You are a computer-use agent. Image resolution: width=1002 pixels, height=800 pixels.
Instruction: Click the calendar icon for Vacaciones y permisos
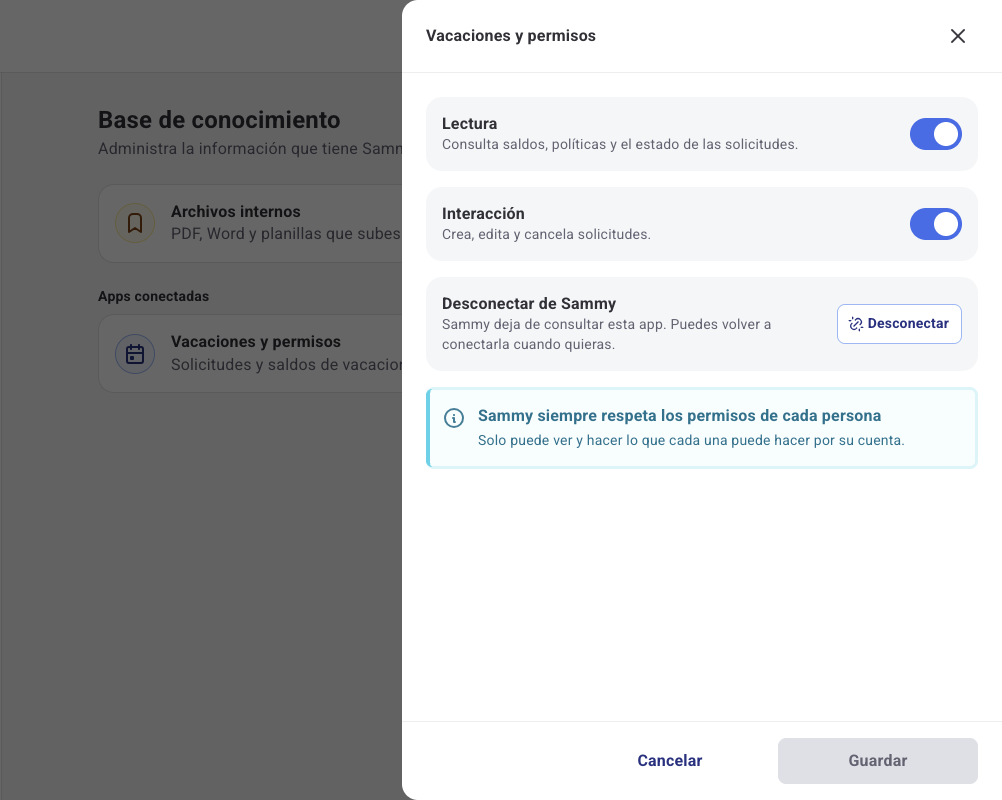[135, 353]
